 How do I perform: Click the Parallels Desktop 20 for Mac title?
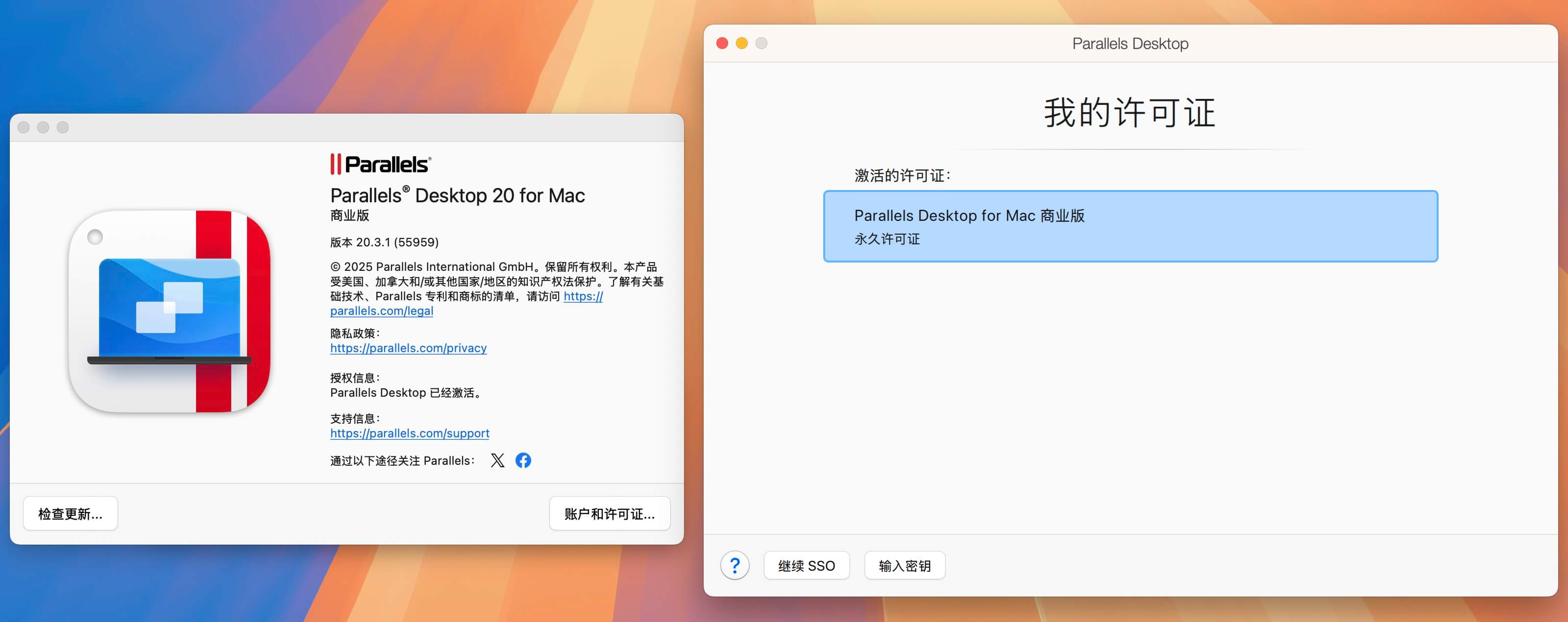(457, 195)
